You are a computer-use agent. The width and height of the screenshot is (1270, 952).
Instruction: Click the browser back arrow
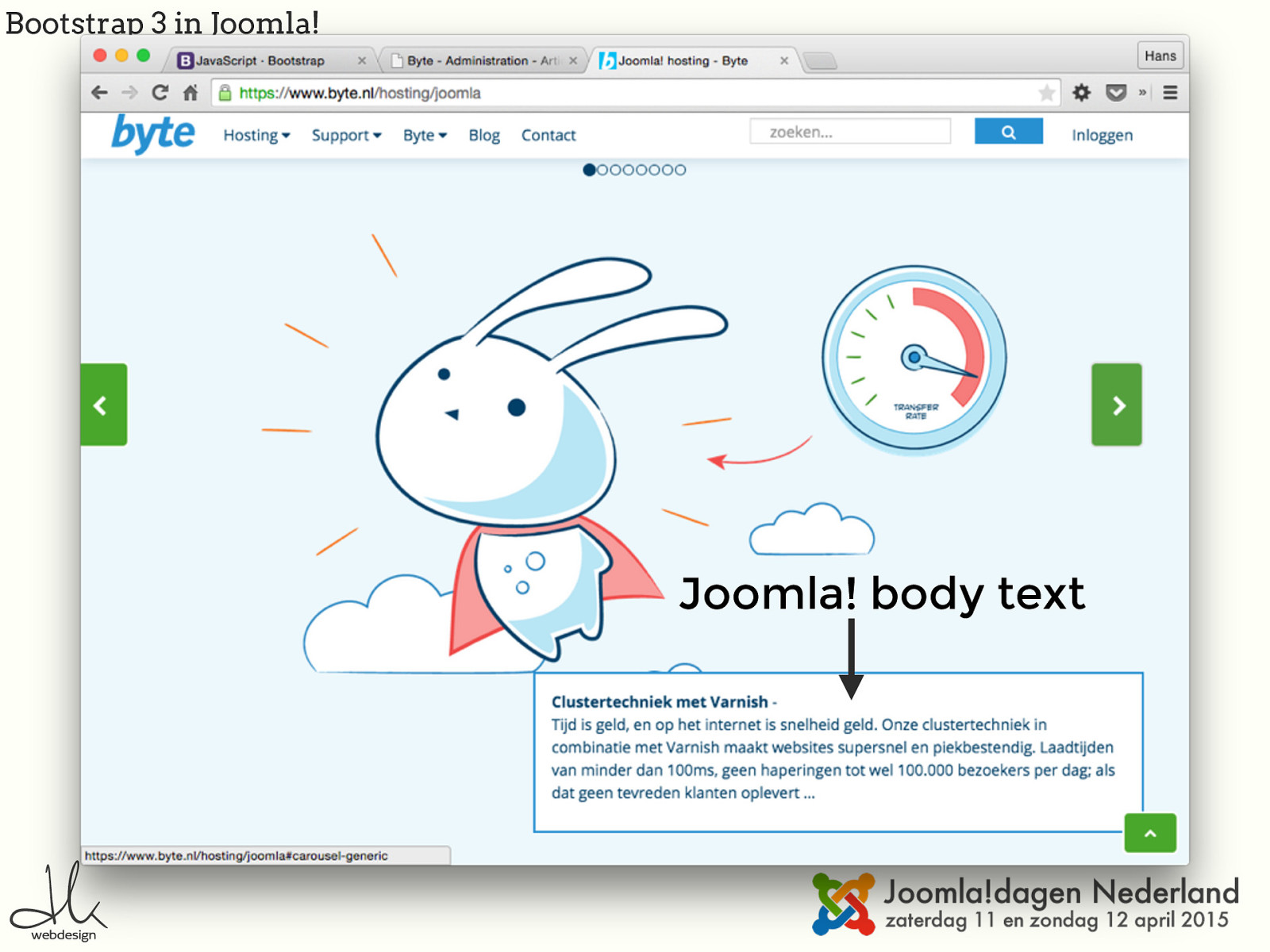pos(99,93)
